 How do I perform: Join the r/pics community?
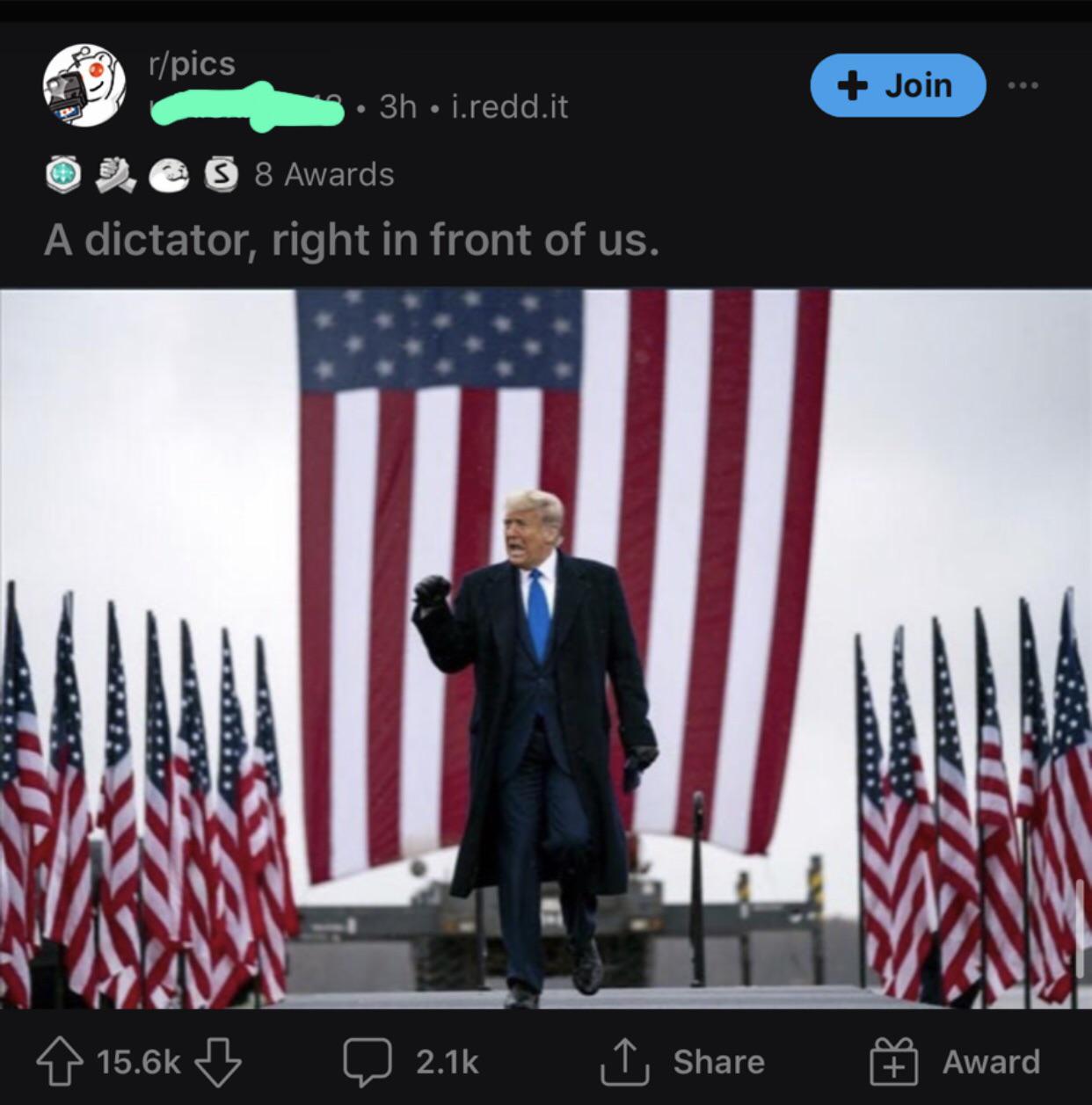point(898,85)
